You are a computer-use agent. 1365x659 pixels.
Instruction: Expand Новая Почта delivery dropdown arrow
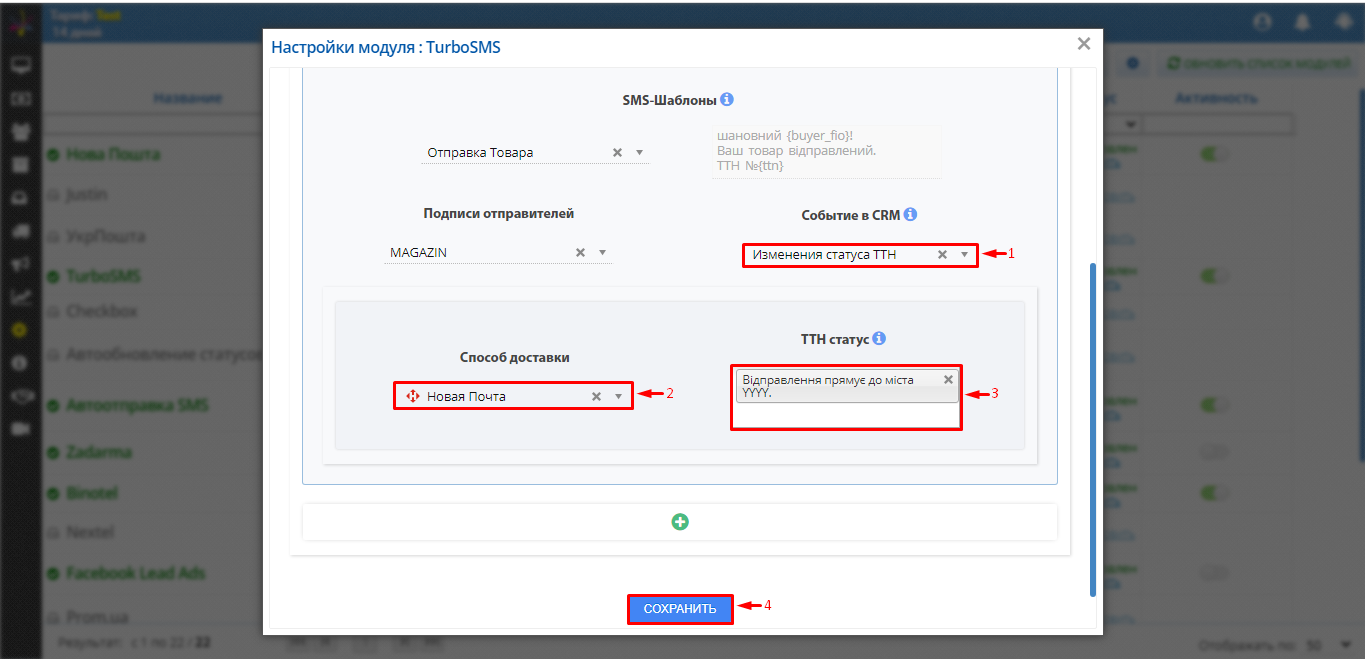[x=619, y=397]
